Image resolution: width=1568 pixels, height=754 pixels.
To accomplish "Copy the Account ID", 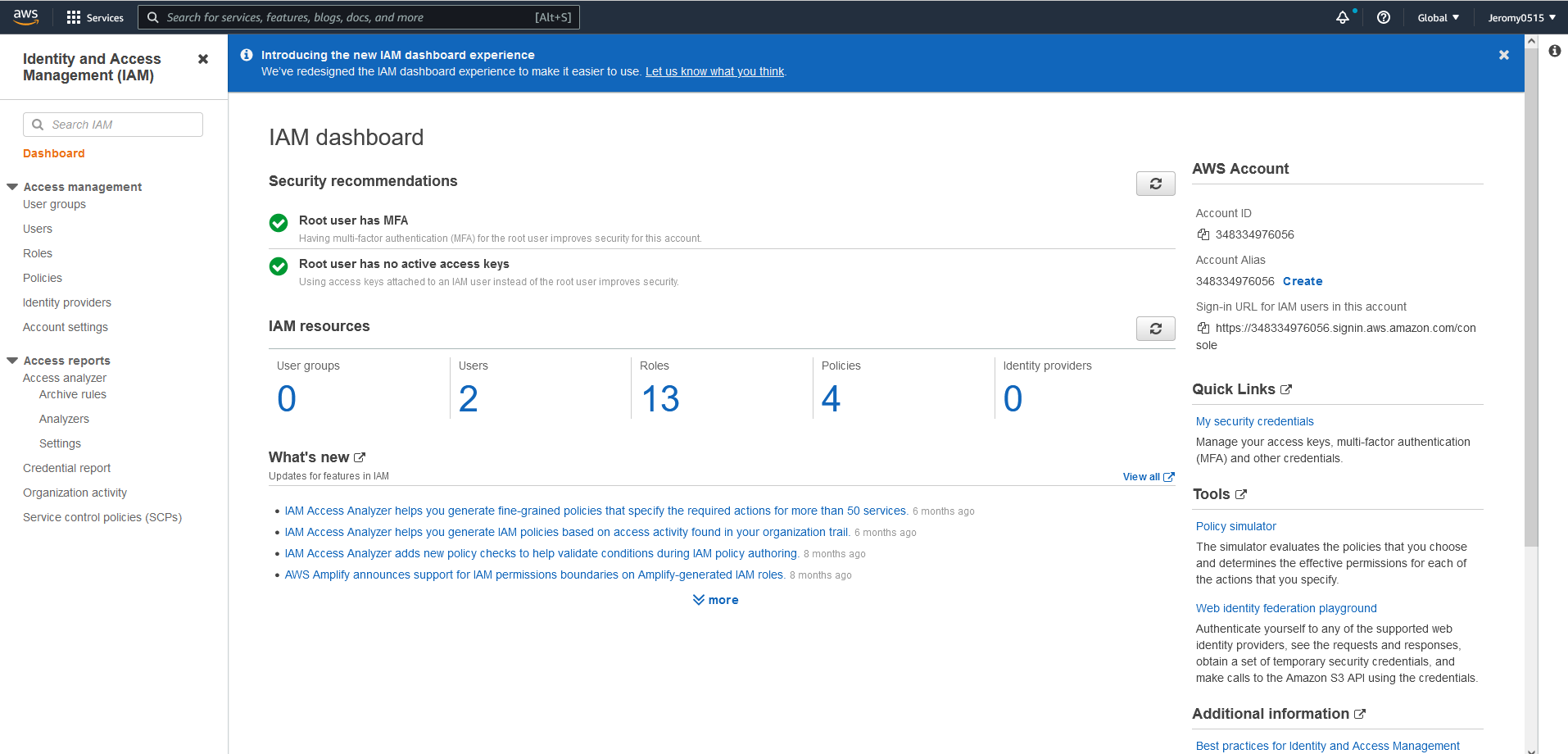I will point(1203,234).
